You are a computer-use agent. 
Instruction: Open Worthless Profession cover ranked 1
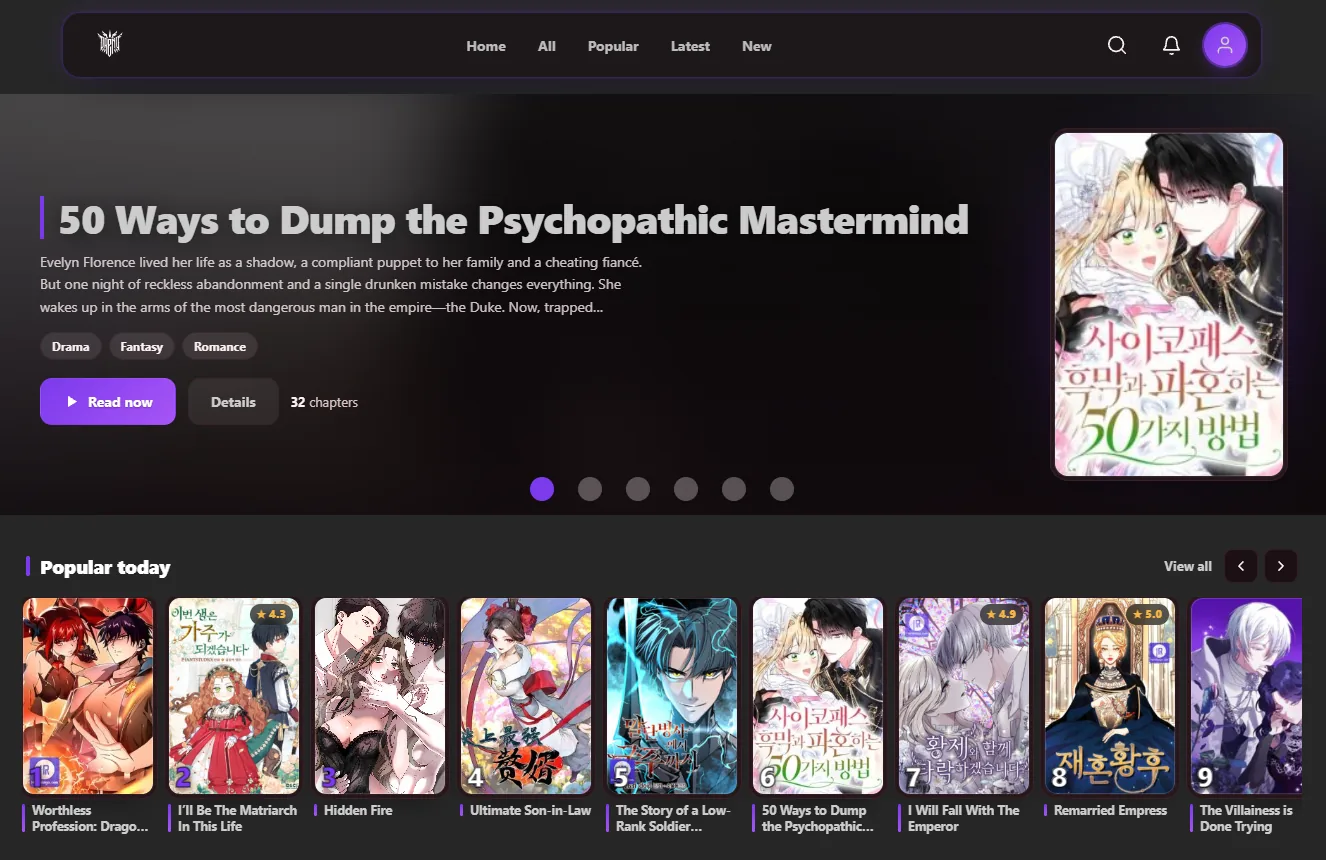click(88, 696)
